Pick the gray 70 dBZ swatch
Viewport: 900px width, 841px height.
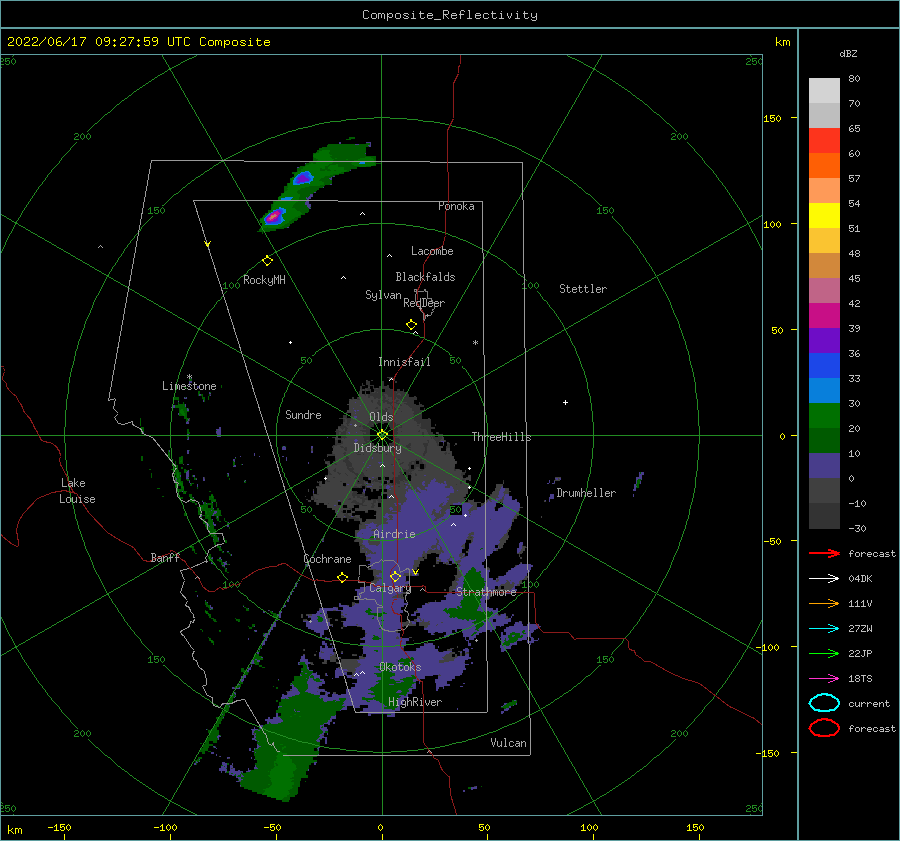pos(824,115)
